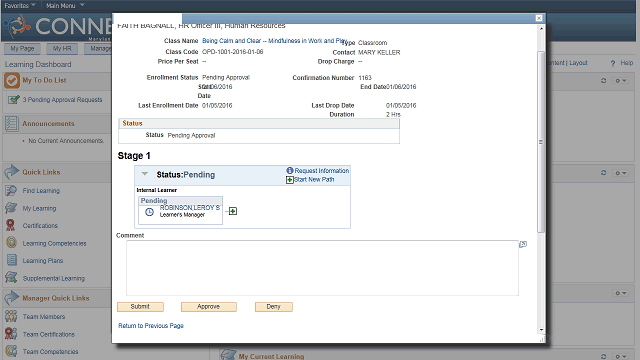
Task: Switch to the Manager tab
Action: pos(98,49)
